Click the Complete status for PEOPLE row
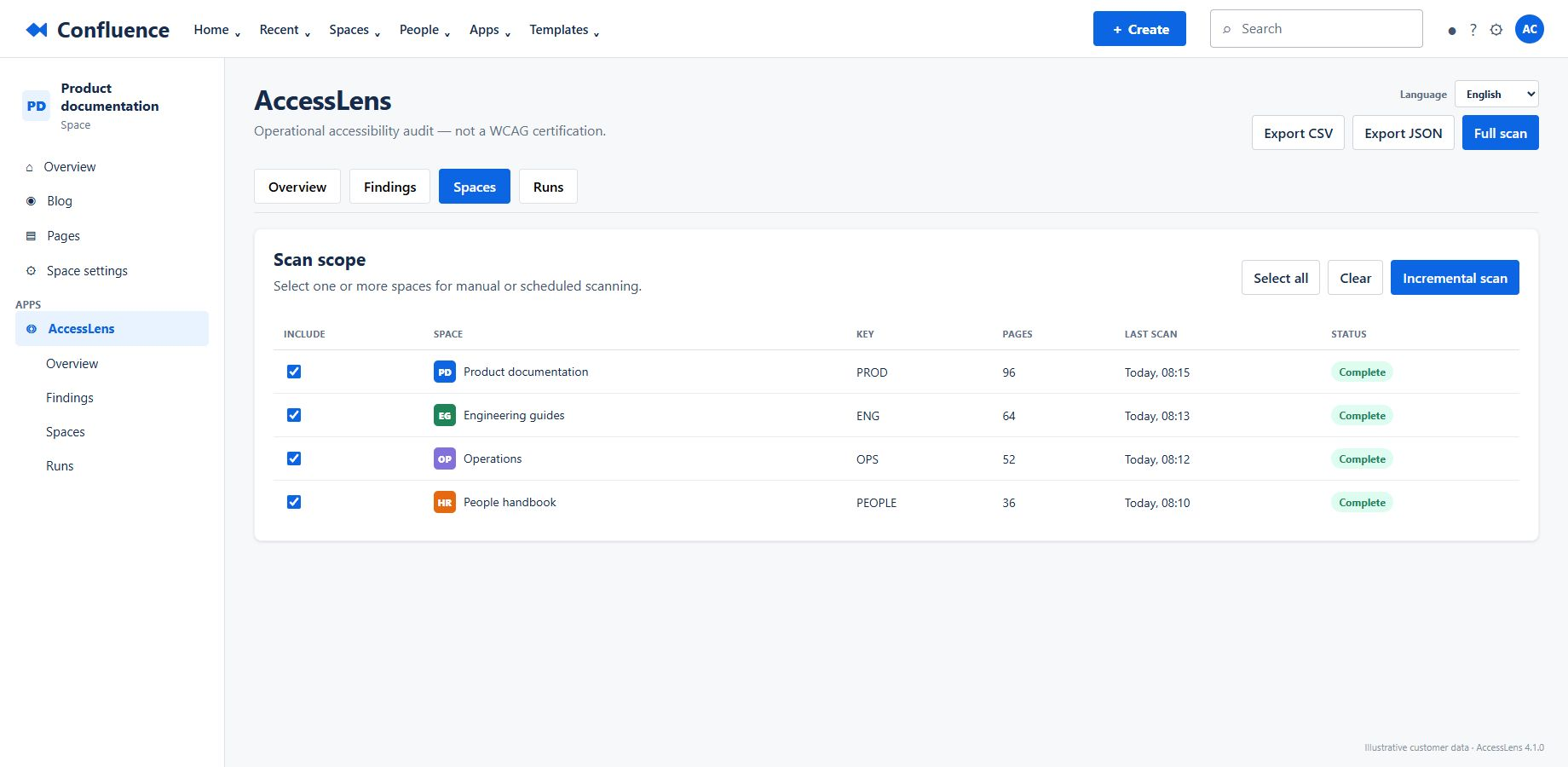 point(1362,502)
